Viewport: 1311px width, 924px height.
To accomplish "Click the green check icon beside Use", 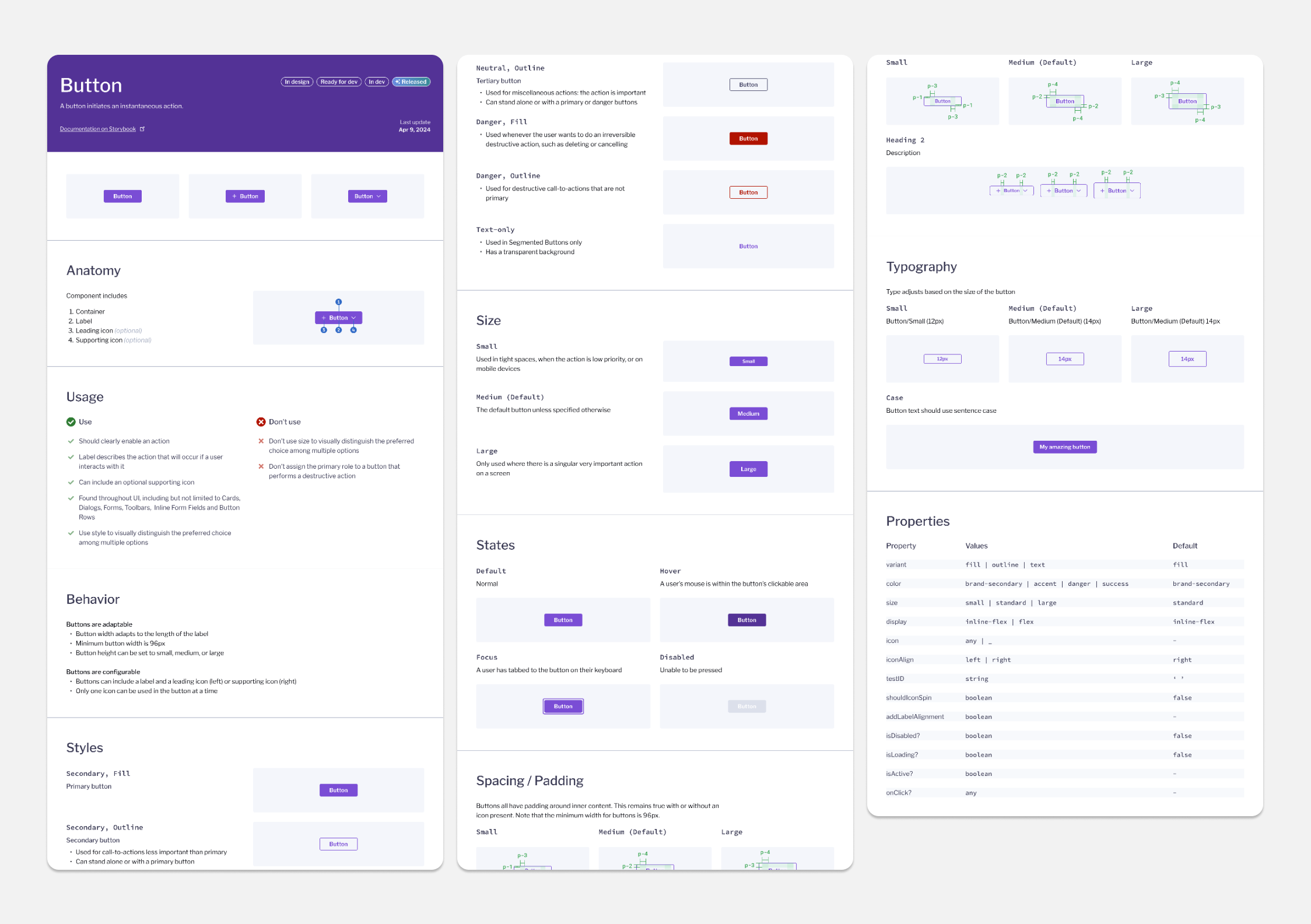I will [x=71, y=421].
